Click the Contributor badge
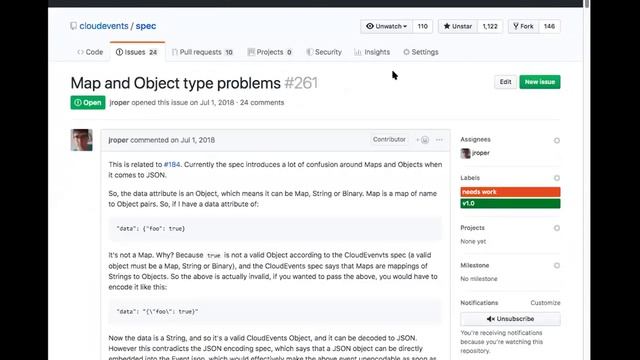 point(389,140)
